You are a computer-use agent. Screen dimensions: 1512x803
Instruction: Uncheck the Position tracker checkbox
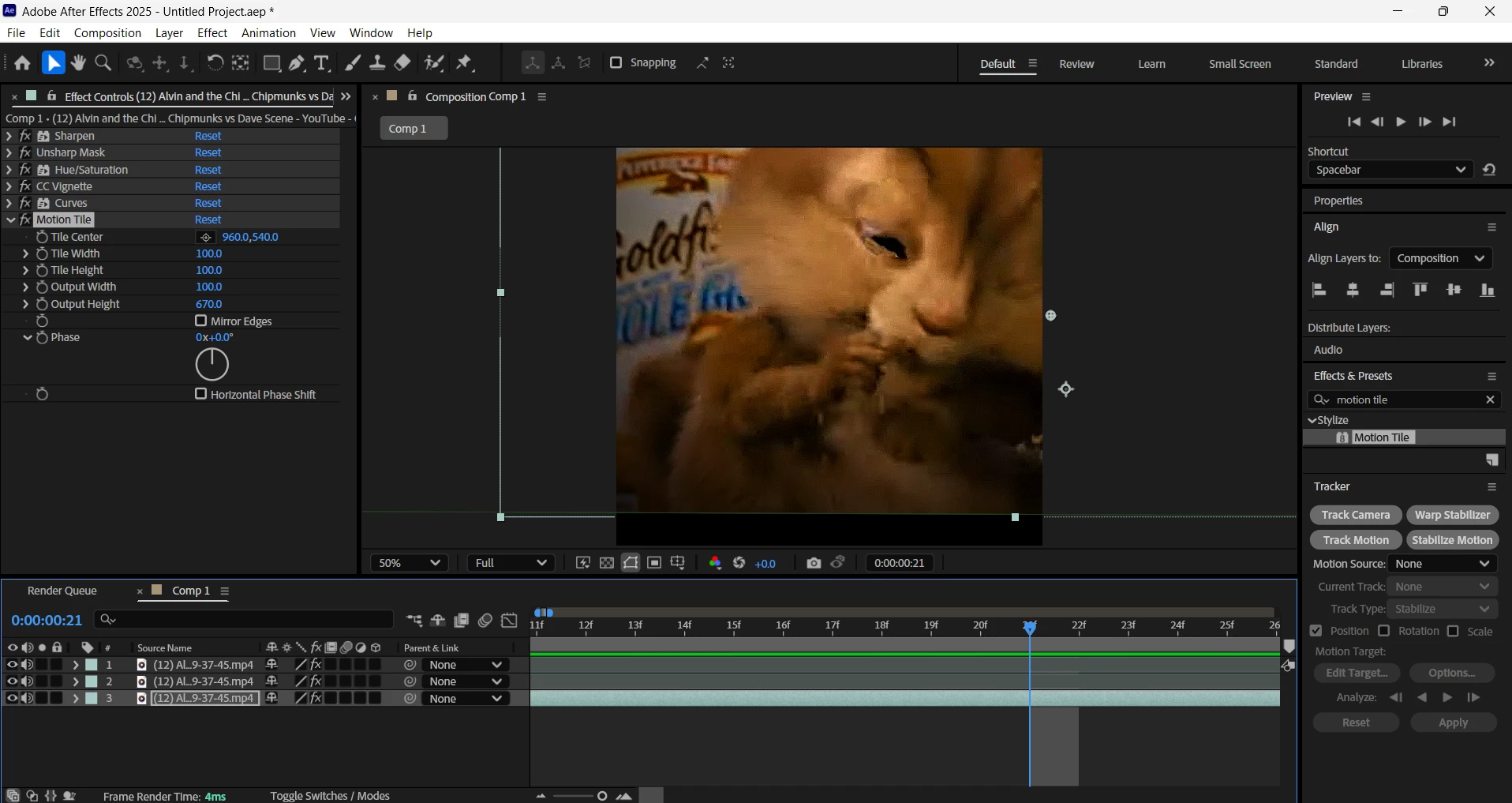click(1316, 631)
